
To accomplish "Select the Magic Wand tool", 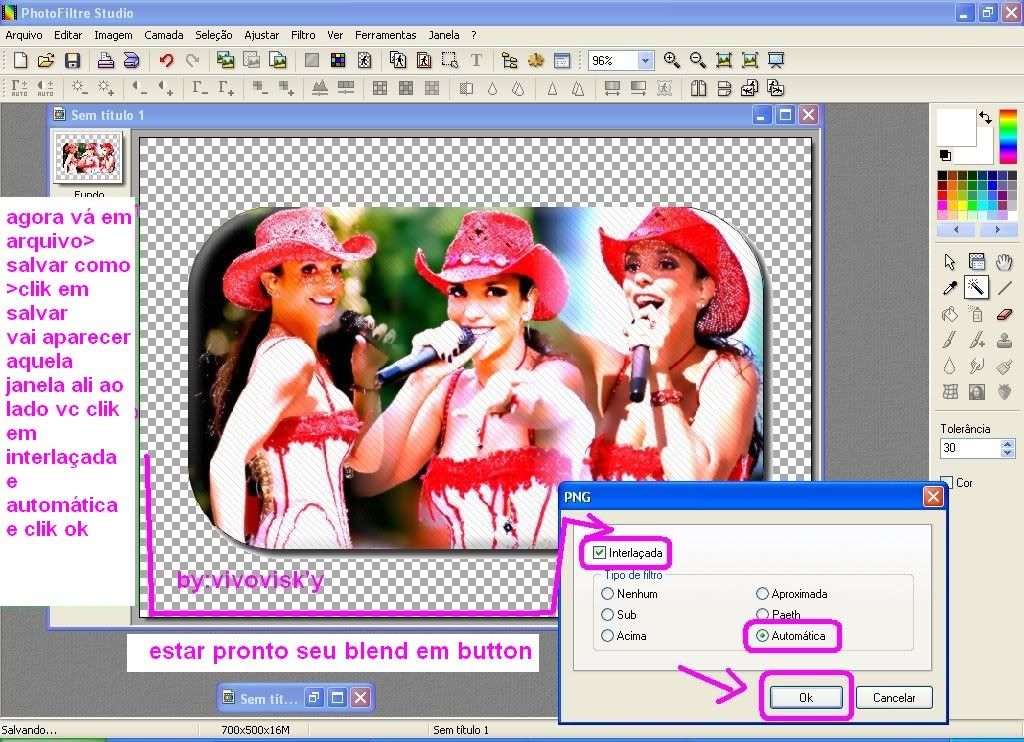I will coord(977,288).
